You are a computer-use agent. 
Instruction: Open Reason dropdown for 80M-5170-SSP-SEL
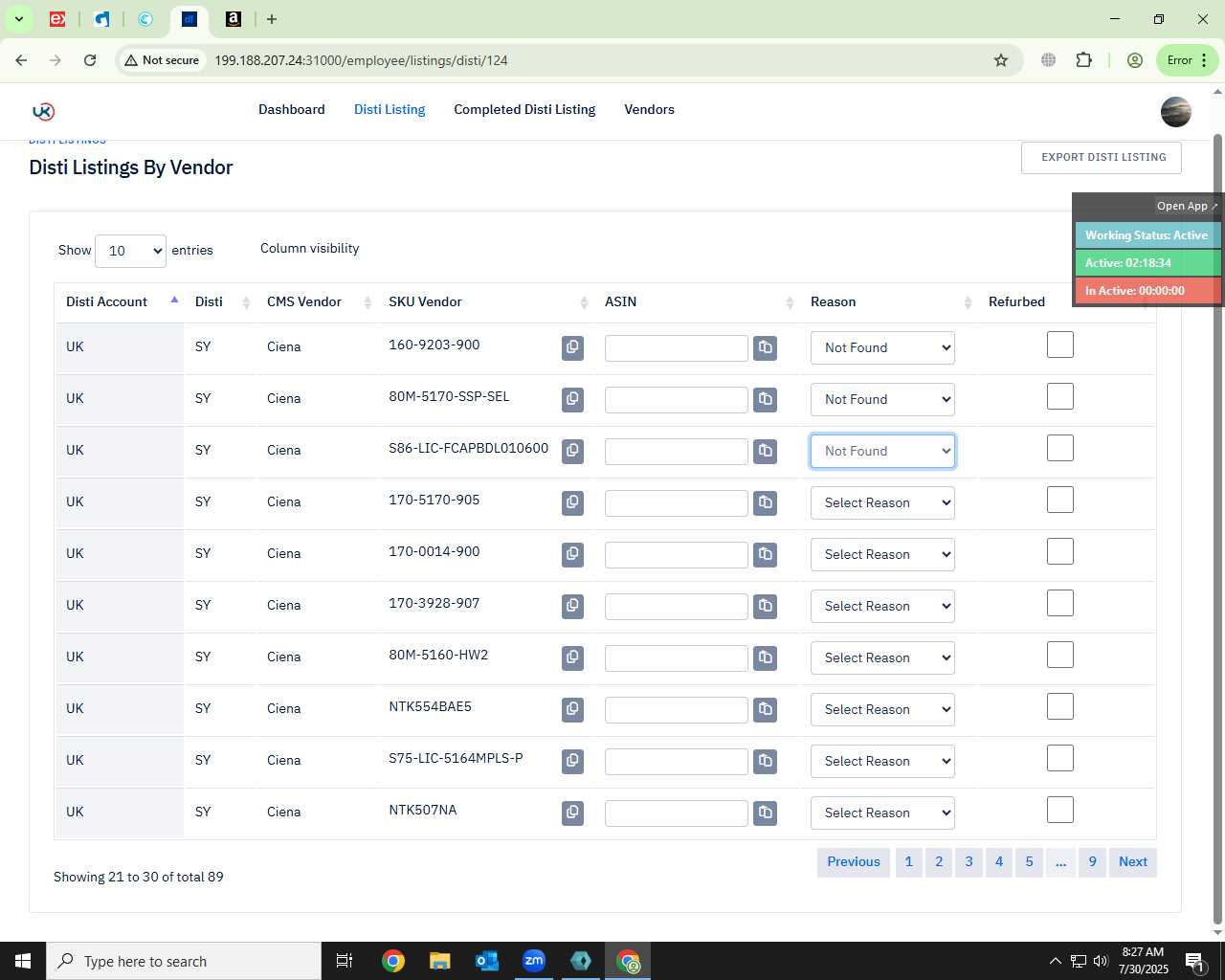pyautogui.click(x=882, y=399)
